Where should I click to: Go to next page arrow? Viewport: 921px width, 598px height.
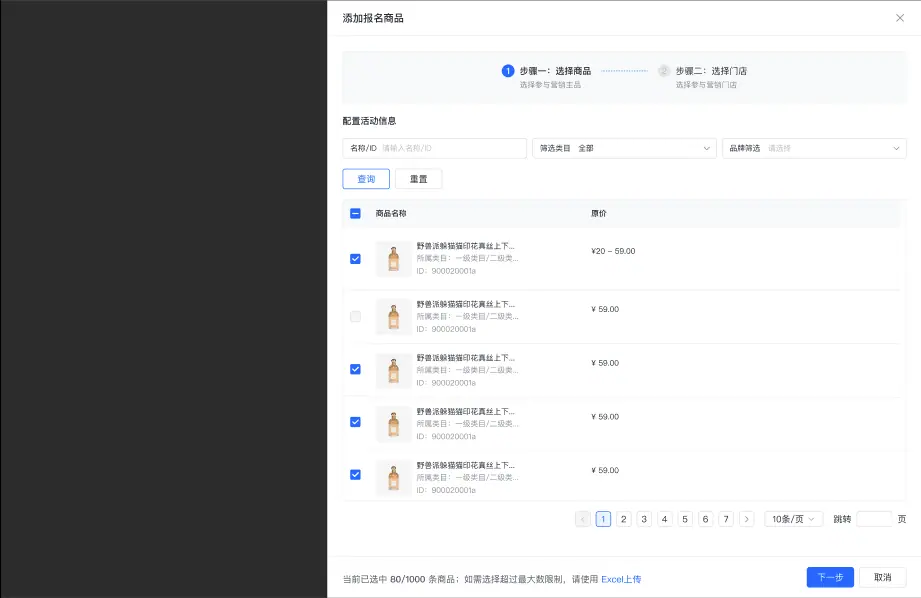coord(747,519)
